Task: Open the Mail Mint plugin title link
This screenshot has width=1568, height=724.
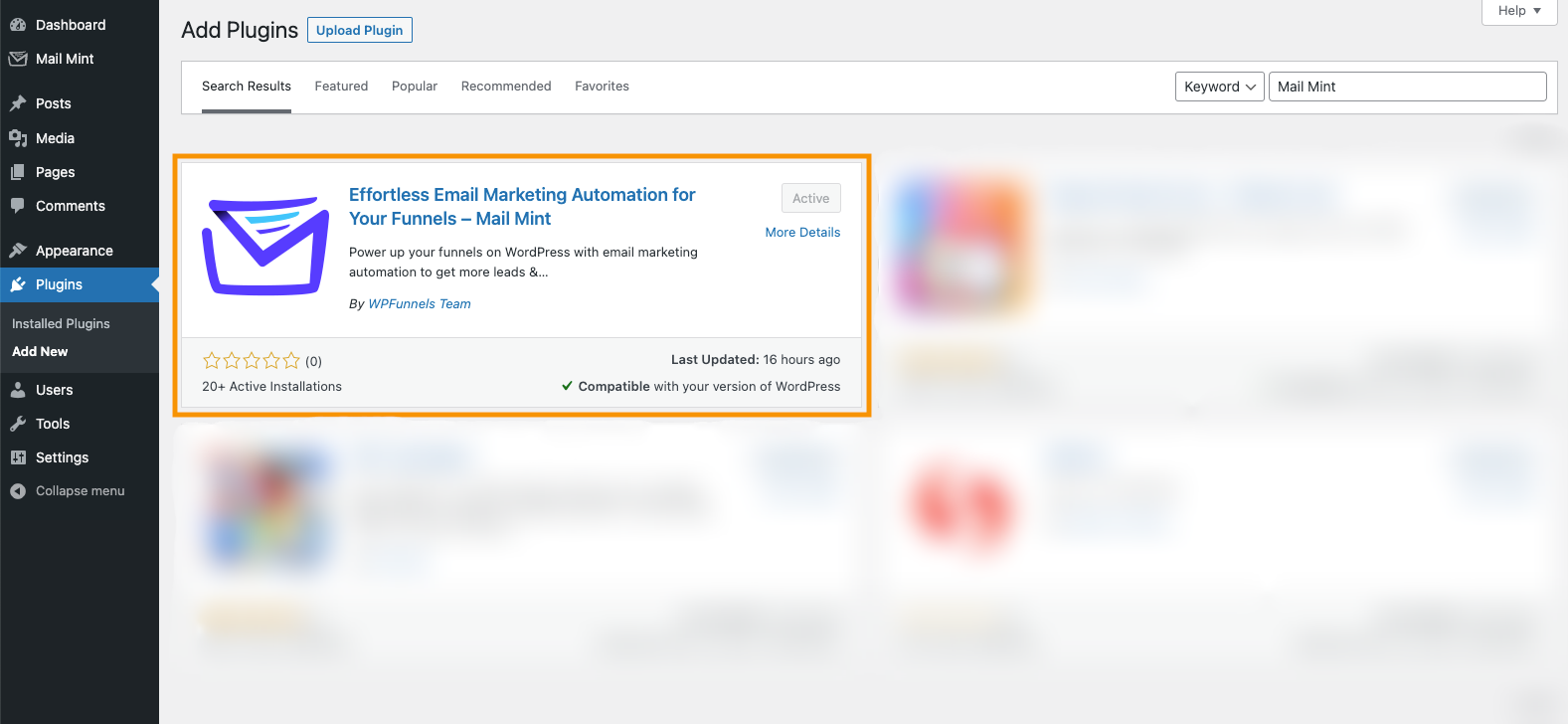Action: (x=522, y=207)
